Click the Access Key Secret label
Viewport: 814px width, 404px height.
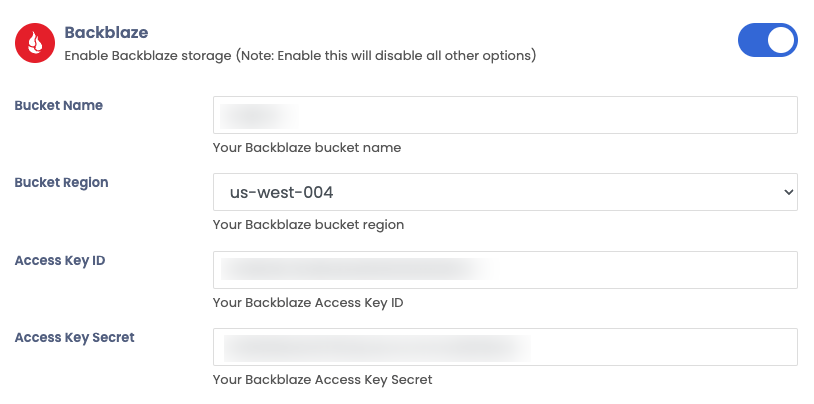(75, 337)
